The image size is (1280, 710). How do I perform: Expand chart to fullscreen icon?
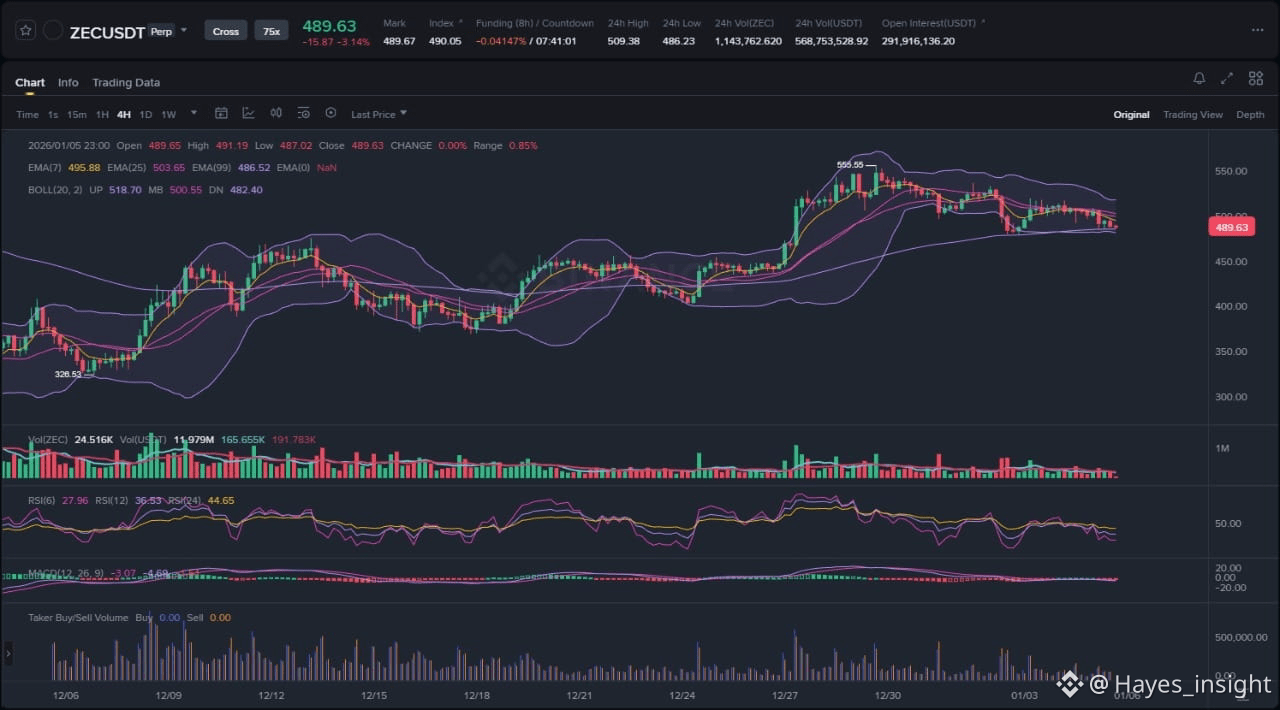(1227, 78)
